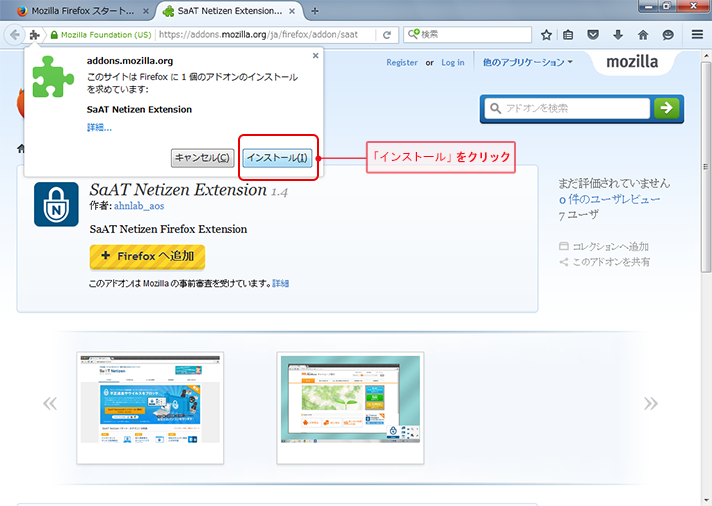
Task: Click the URL address bar
Action: click(267, 35)
